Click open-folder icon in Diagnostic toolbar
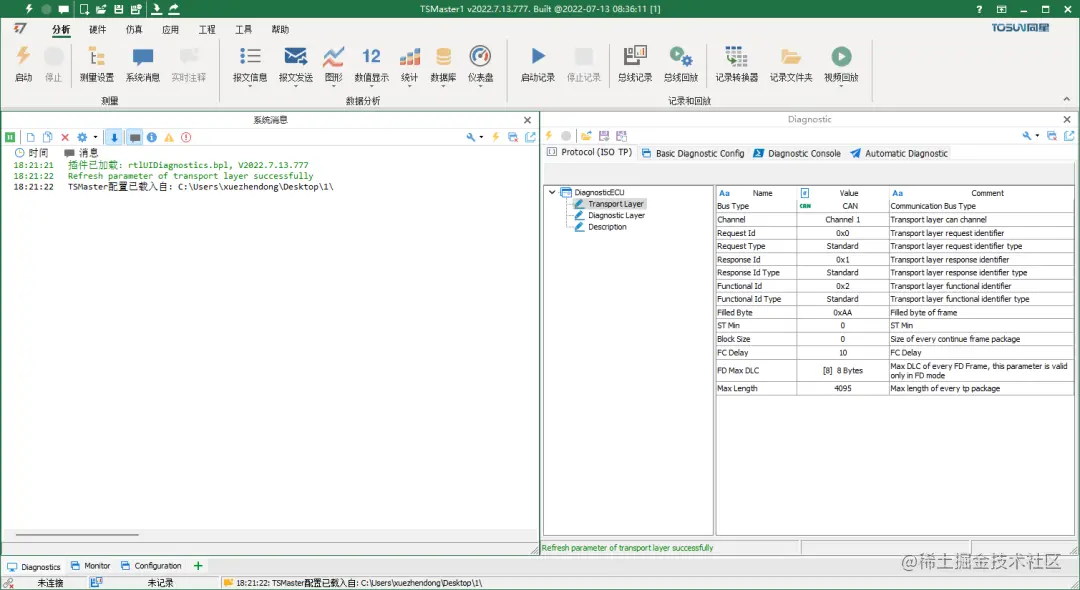The width and height of the screenshot is (1080, 590). pos(585,136)
